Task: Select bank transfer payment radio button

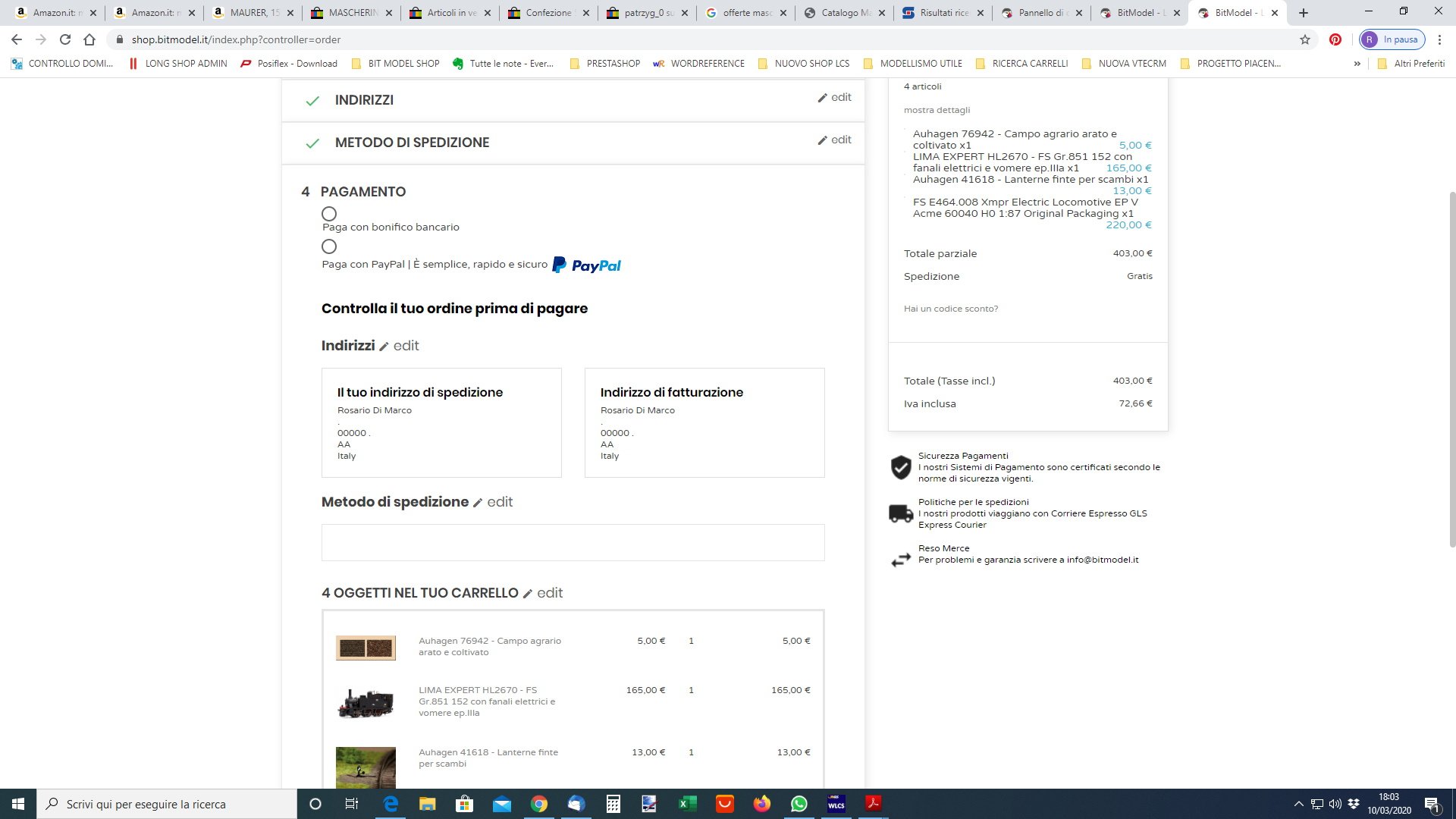Action: coord(329,214)
